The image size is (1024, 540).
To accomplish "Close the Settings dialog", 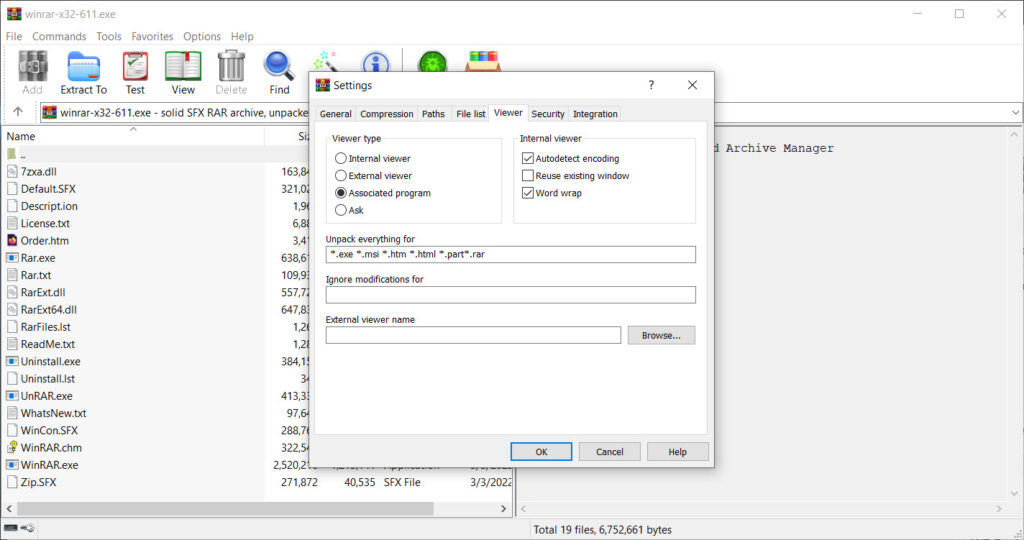I will click(x=692, y=85).
